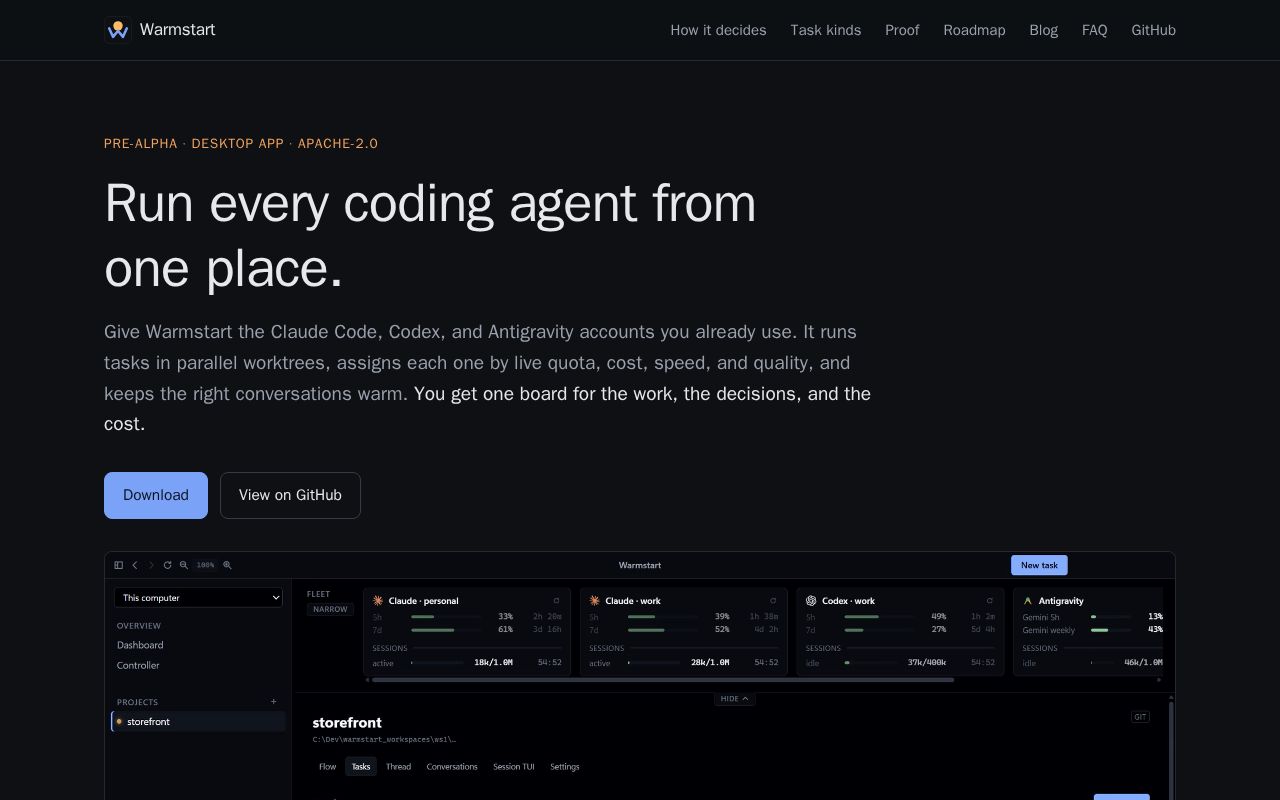This screenshot has height=800, width=1280.
Task: Refresh the Claude · work card
Action: pyautogui.click(x=773, y=601)
